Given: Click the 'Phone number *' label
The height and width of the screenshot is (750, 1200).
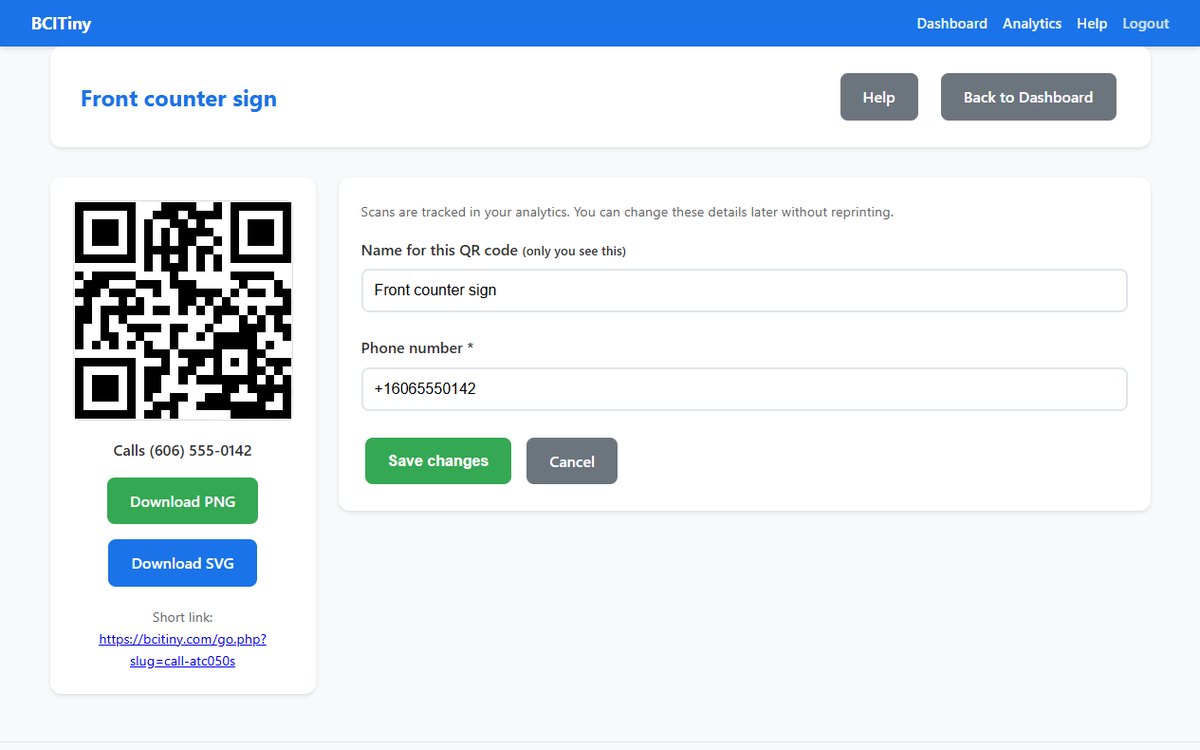Looking at the screenshot, I should tap(417, 348).
